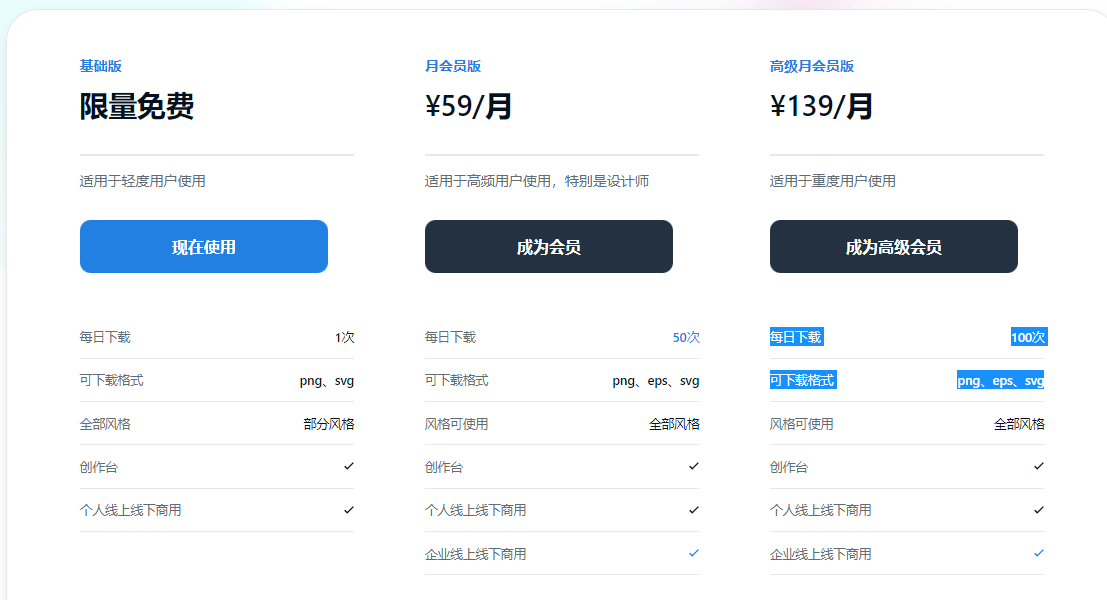Click blue 企业线上线下商用 checkmark under ¥139/月 plan
The height and width of the screenshot is (600, 1107).
(1038, 553)
